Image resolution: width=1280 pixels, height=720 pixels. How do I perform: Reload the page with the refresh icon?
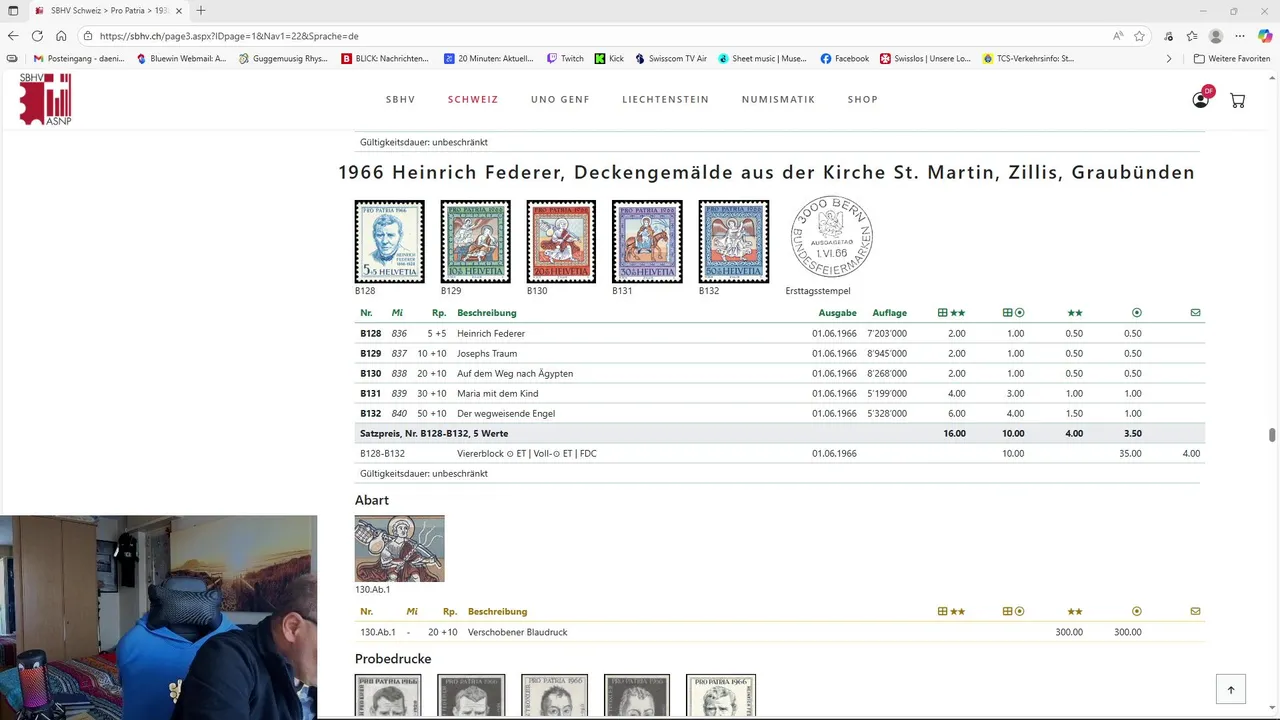(x=37, y=35)
